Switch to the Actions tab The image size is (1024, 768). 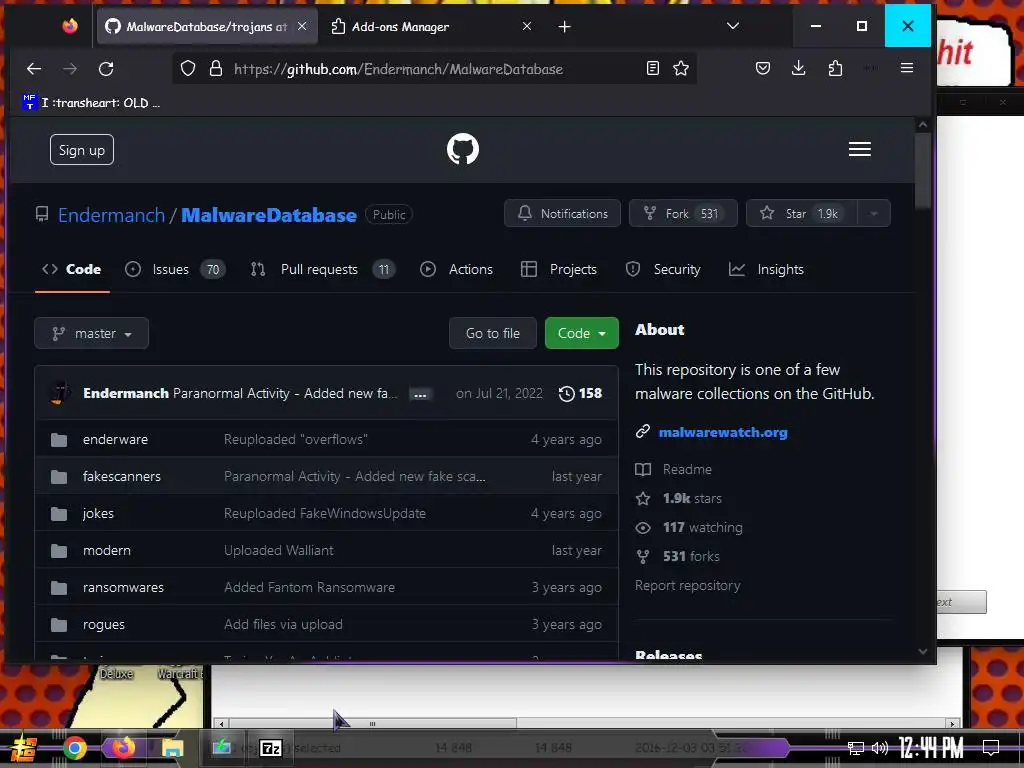pos(456,269)
